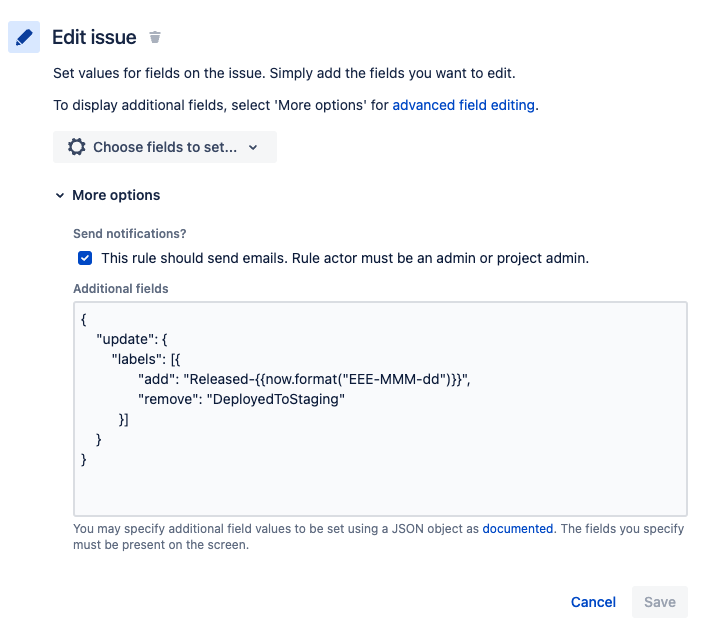Uncheck the send emails checkbox
The image size is (703, 628).
point(85,258)
